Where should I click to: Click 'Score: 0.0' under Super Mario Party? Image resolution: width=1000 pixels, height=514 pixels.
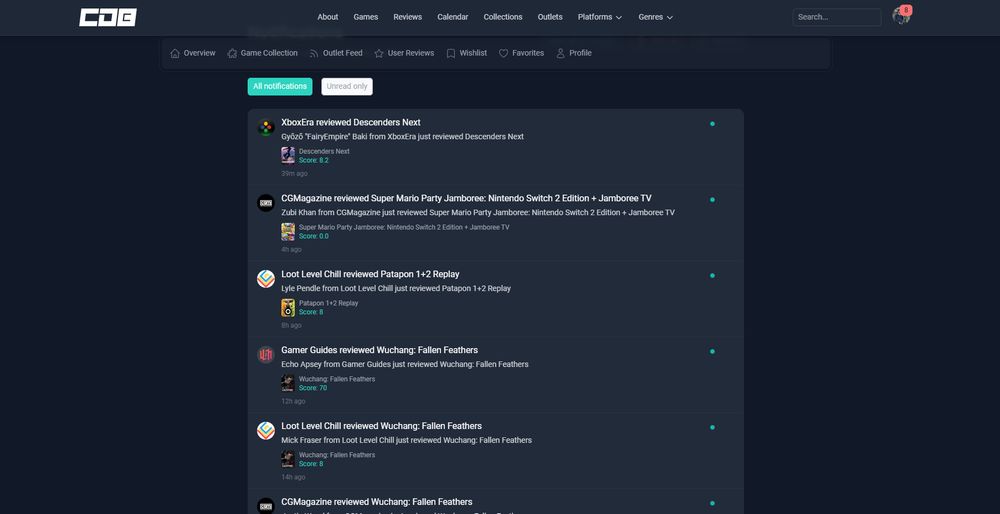coord(314,237)
